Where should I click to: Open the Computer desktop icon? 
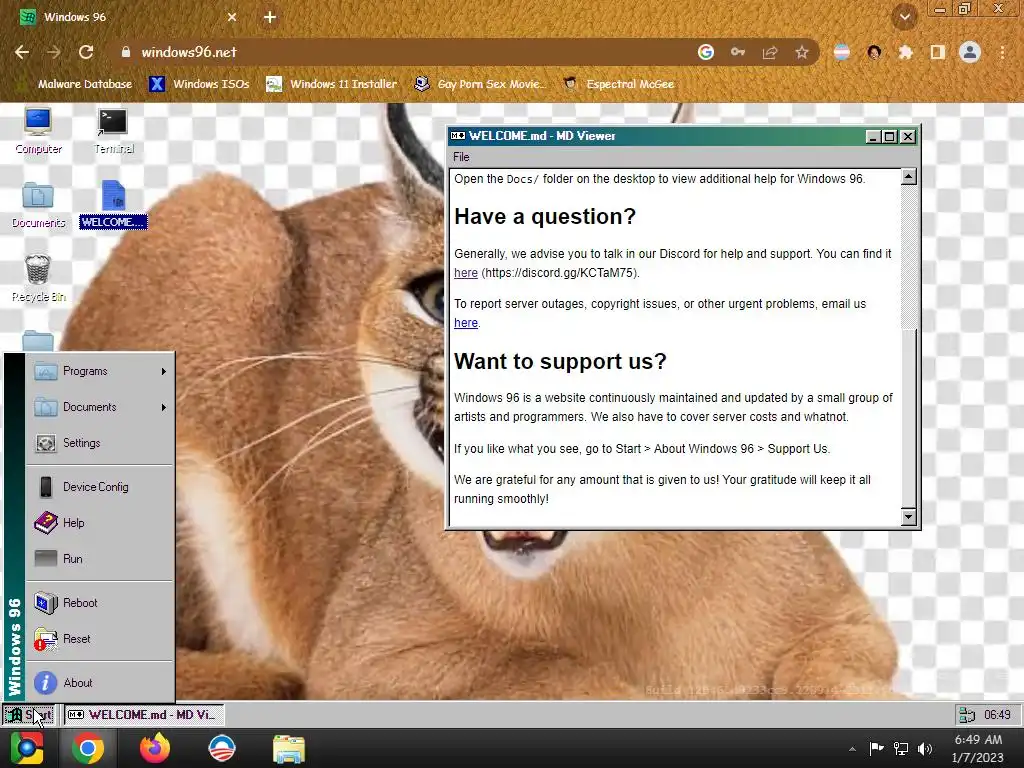[38, 131]
